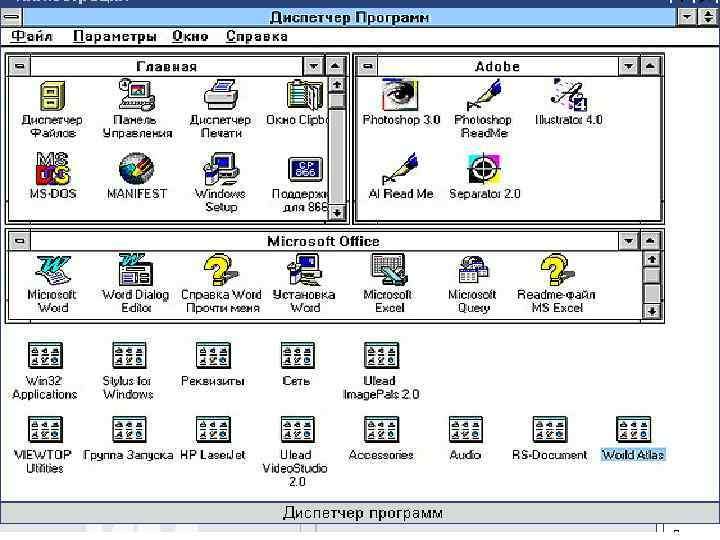The width and height of the screenshot is (720, 540).
Task: Click the Главная vertical scrollbar thumb
Action: click(337, 101)
